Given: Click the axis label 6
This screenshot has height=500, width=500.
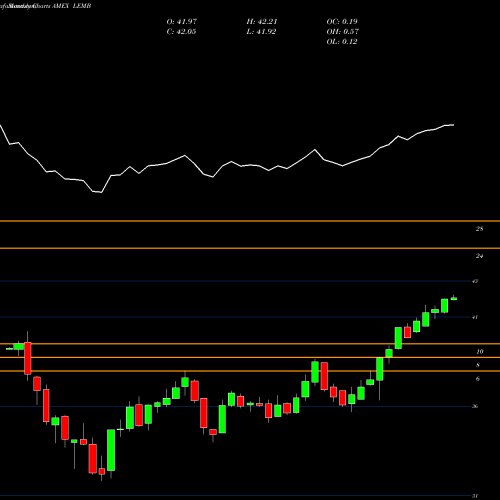Looking at the screenshot, I should [x=478, y=379].
